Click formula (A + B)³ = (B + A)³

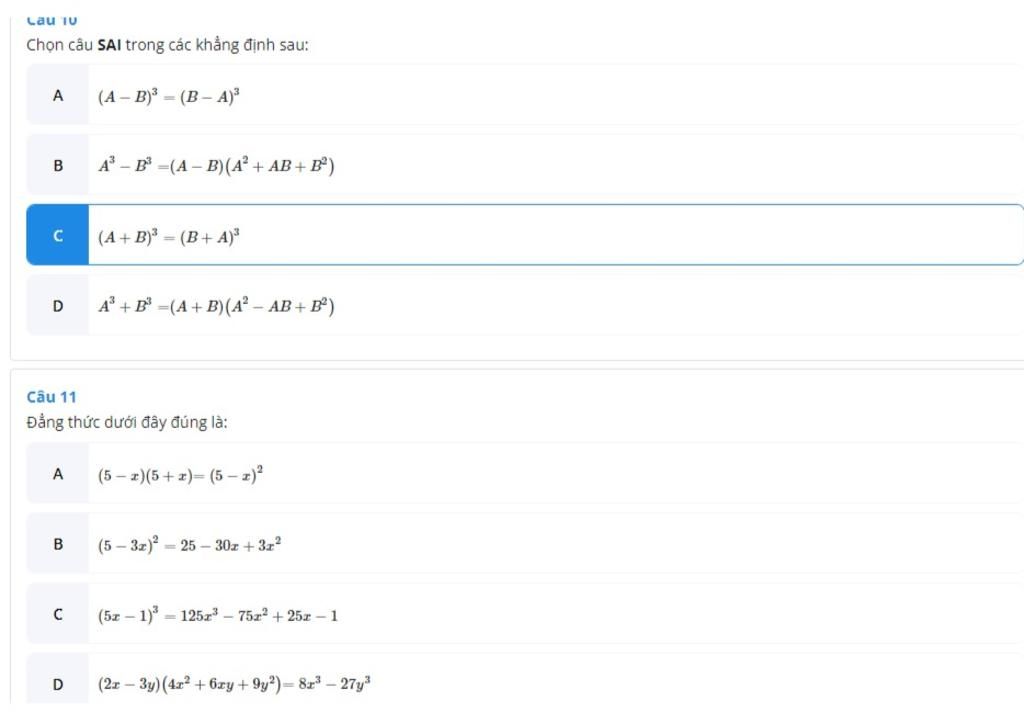click(x=168, y=236)
